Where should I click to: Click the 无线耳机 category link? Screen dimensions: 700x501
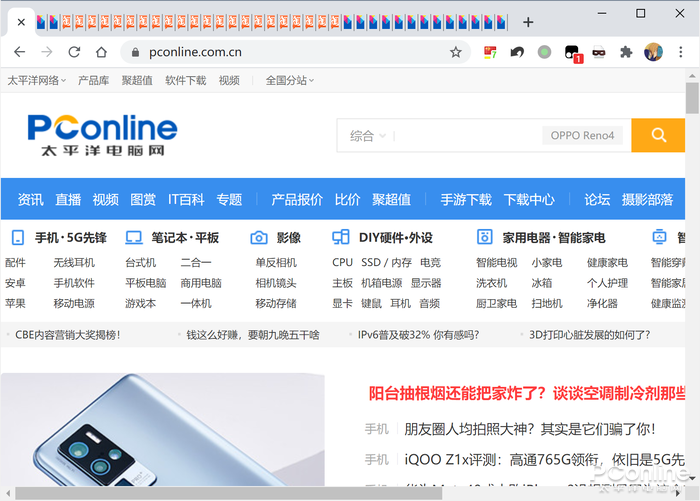pyautogui.click(x=74, y=262)
